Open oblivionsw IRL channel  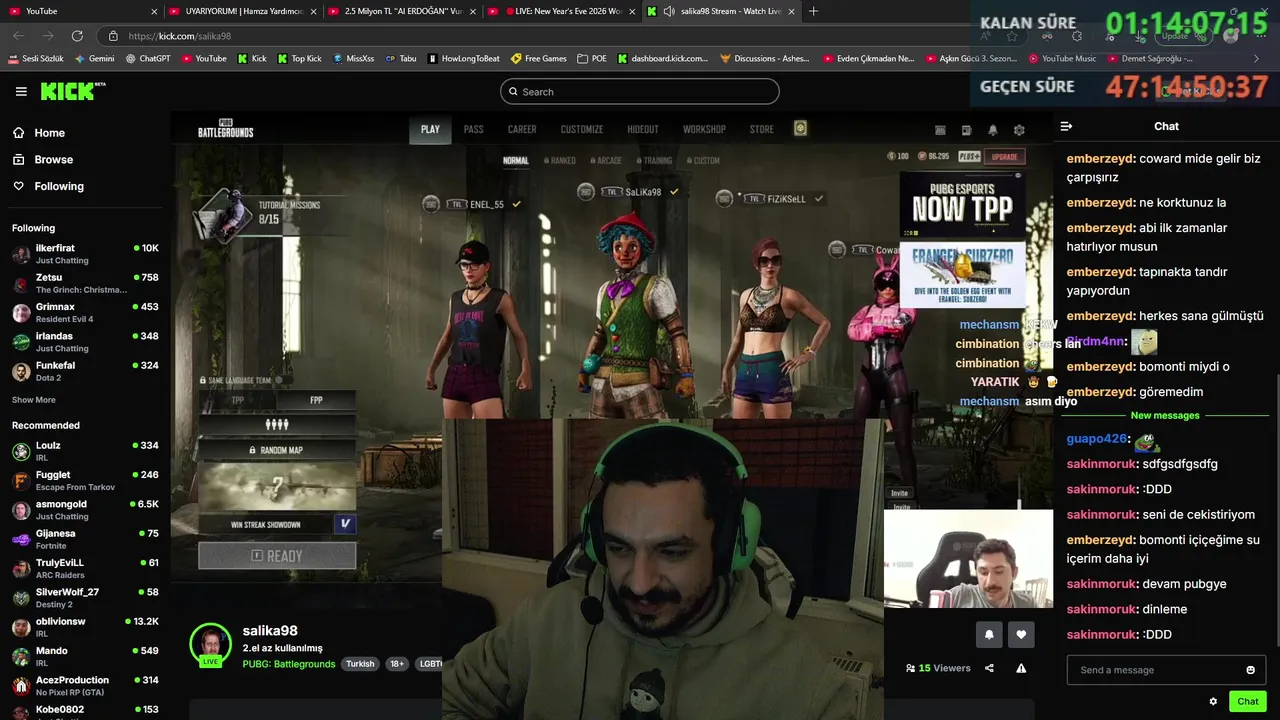(85, 627)
